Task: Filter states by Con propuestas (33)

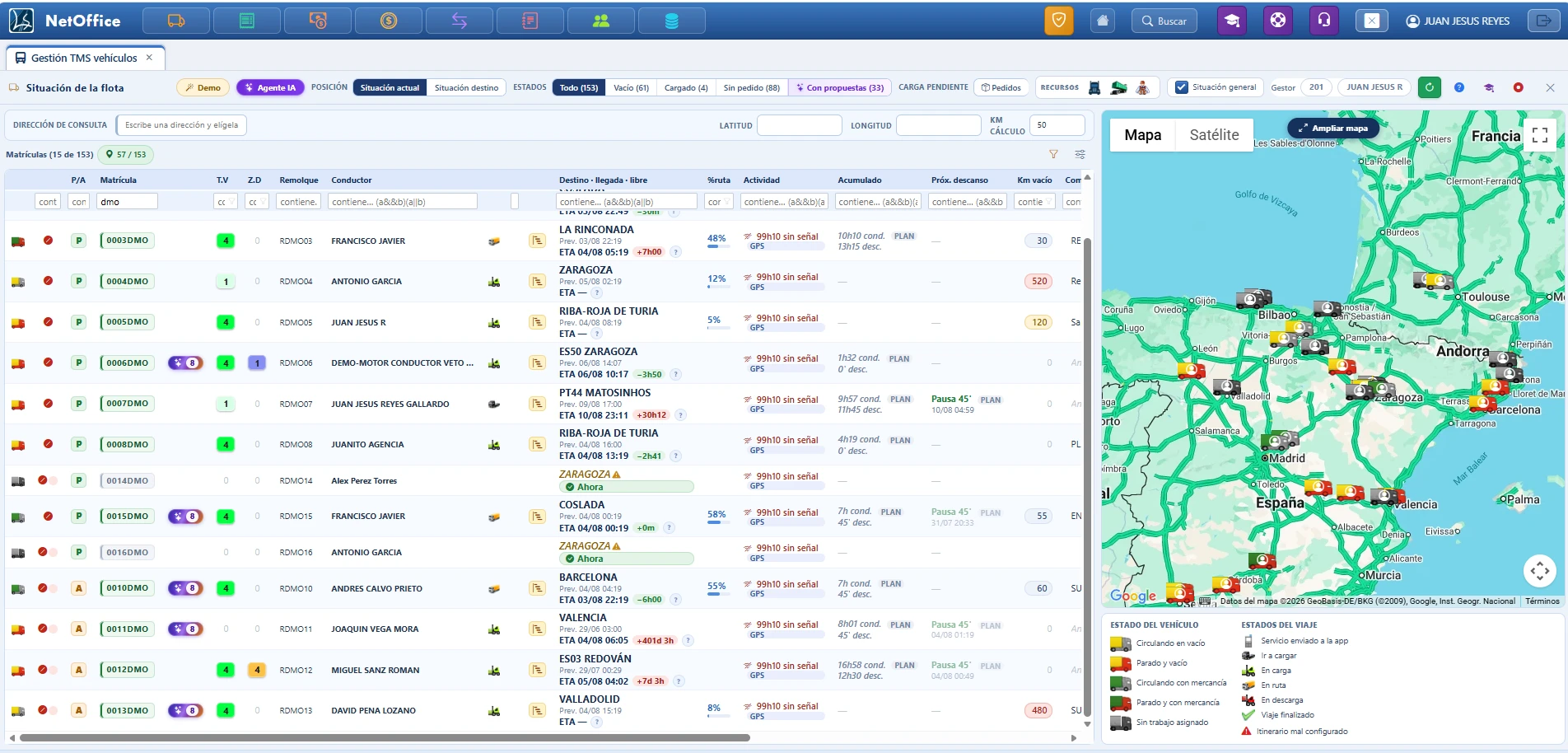Action: [840, 87]
